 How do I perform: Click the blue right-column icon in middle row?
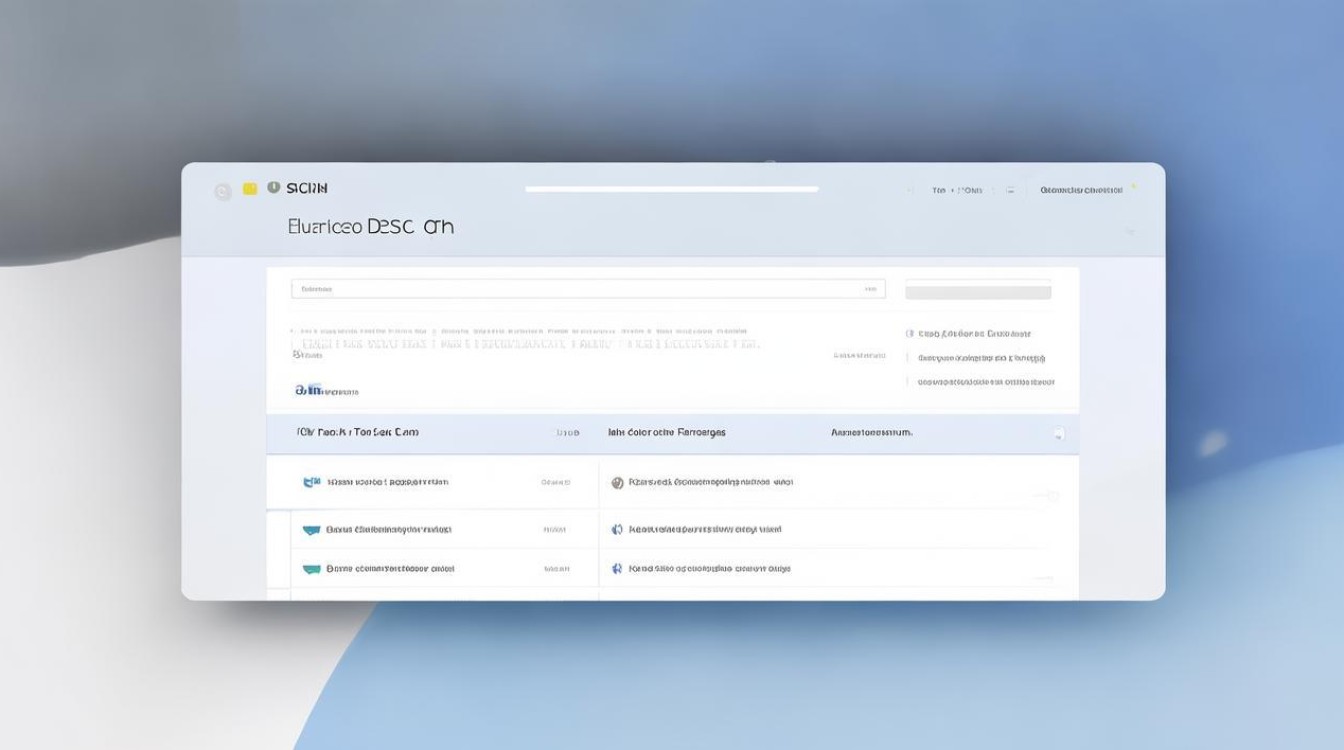tap(617, 529)
